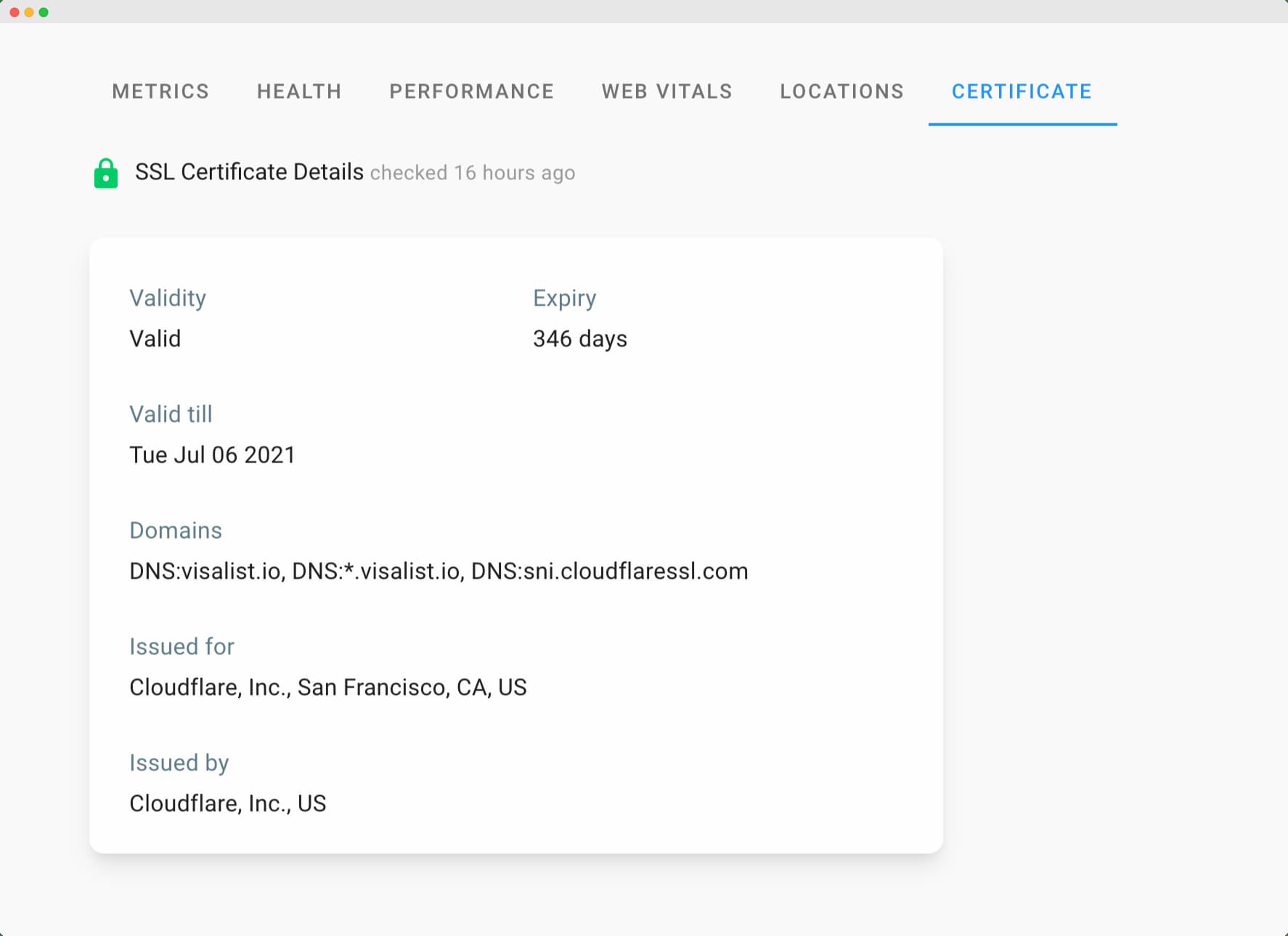Click the green maximize window button
Screen dimensions: 1288x936
(x=44, y=12)
